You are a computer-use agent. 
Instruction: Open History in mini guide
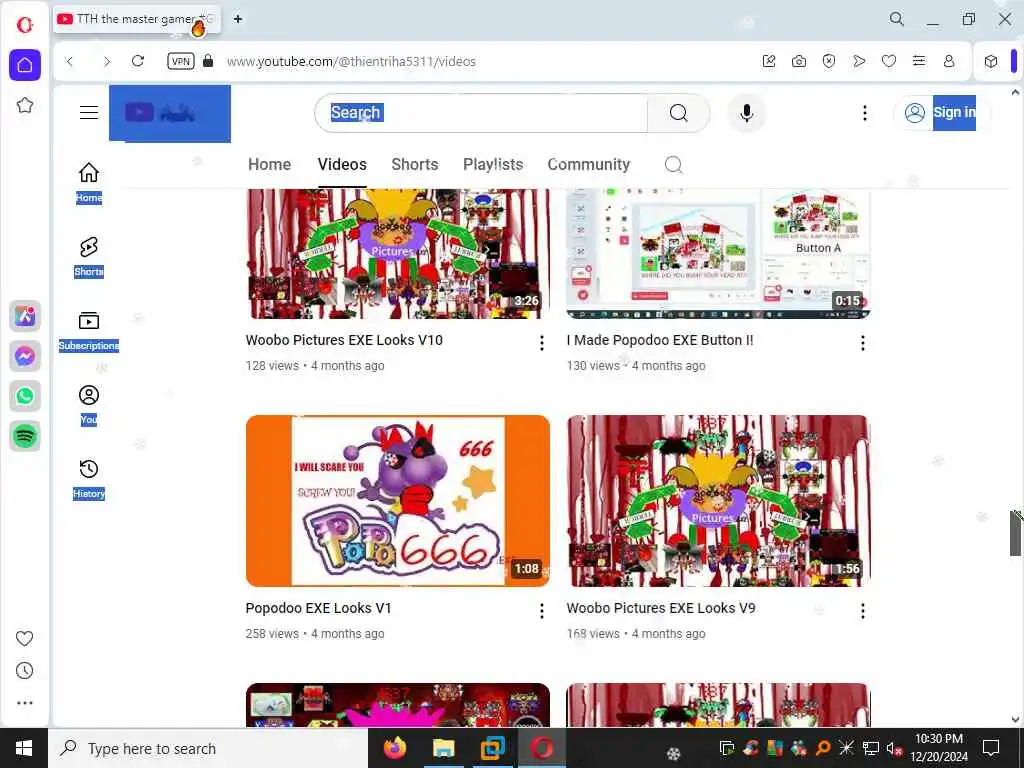pyautogui.click(x=89, y=479)
